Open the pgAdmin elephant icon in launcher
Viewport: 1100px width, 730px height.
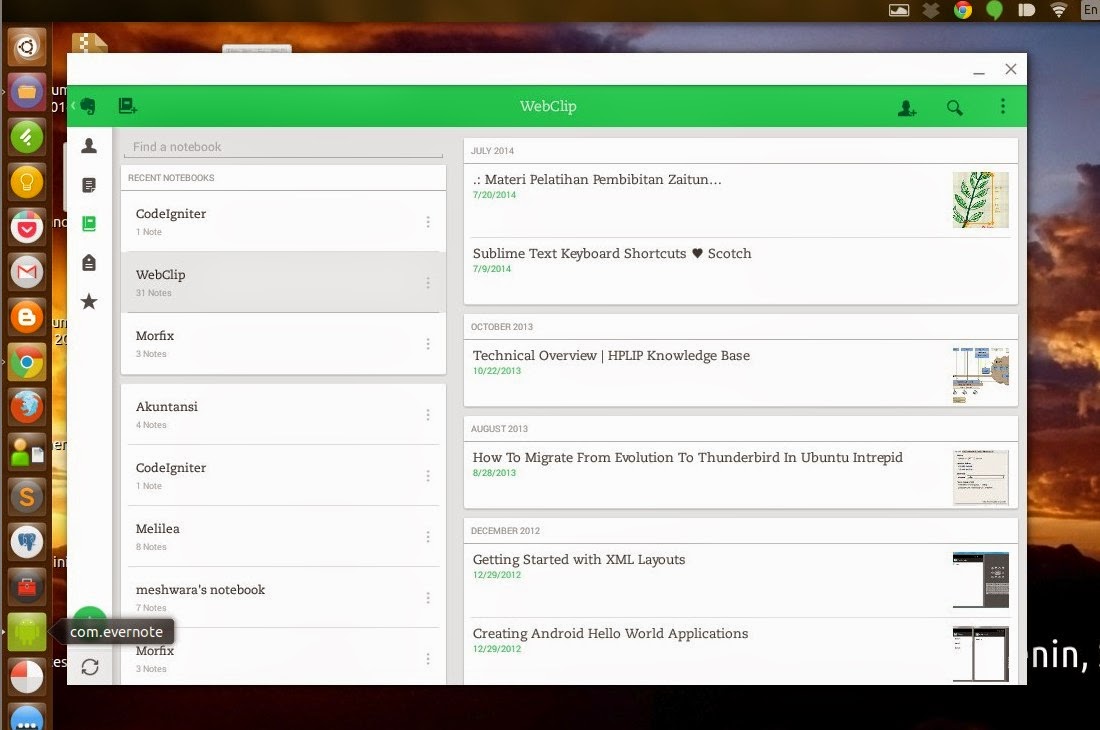pos(27,541)
